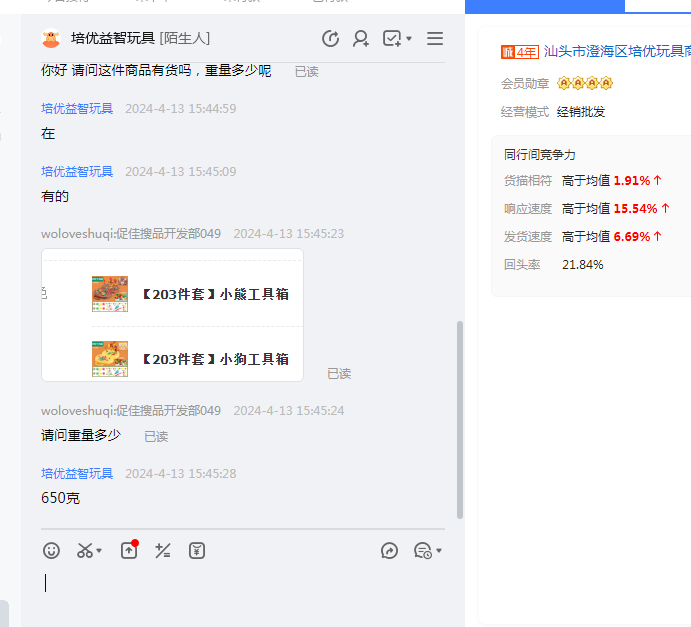Click the 培优益智玩具 seller avatar
691x627 pixels.
click(51, 39)
